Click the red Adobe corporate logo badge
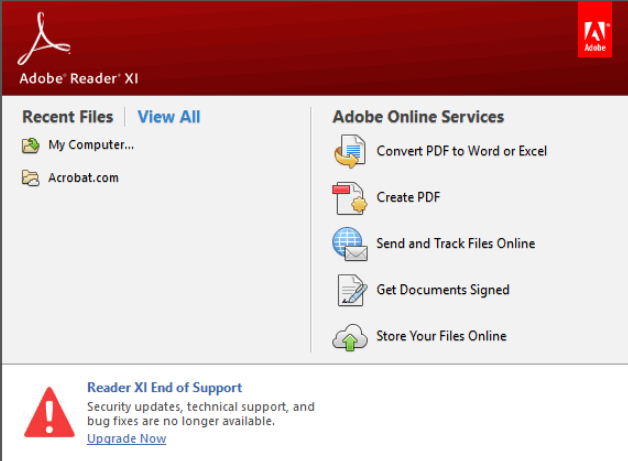Viewport: 628px width, 461px height. (595, 29)
